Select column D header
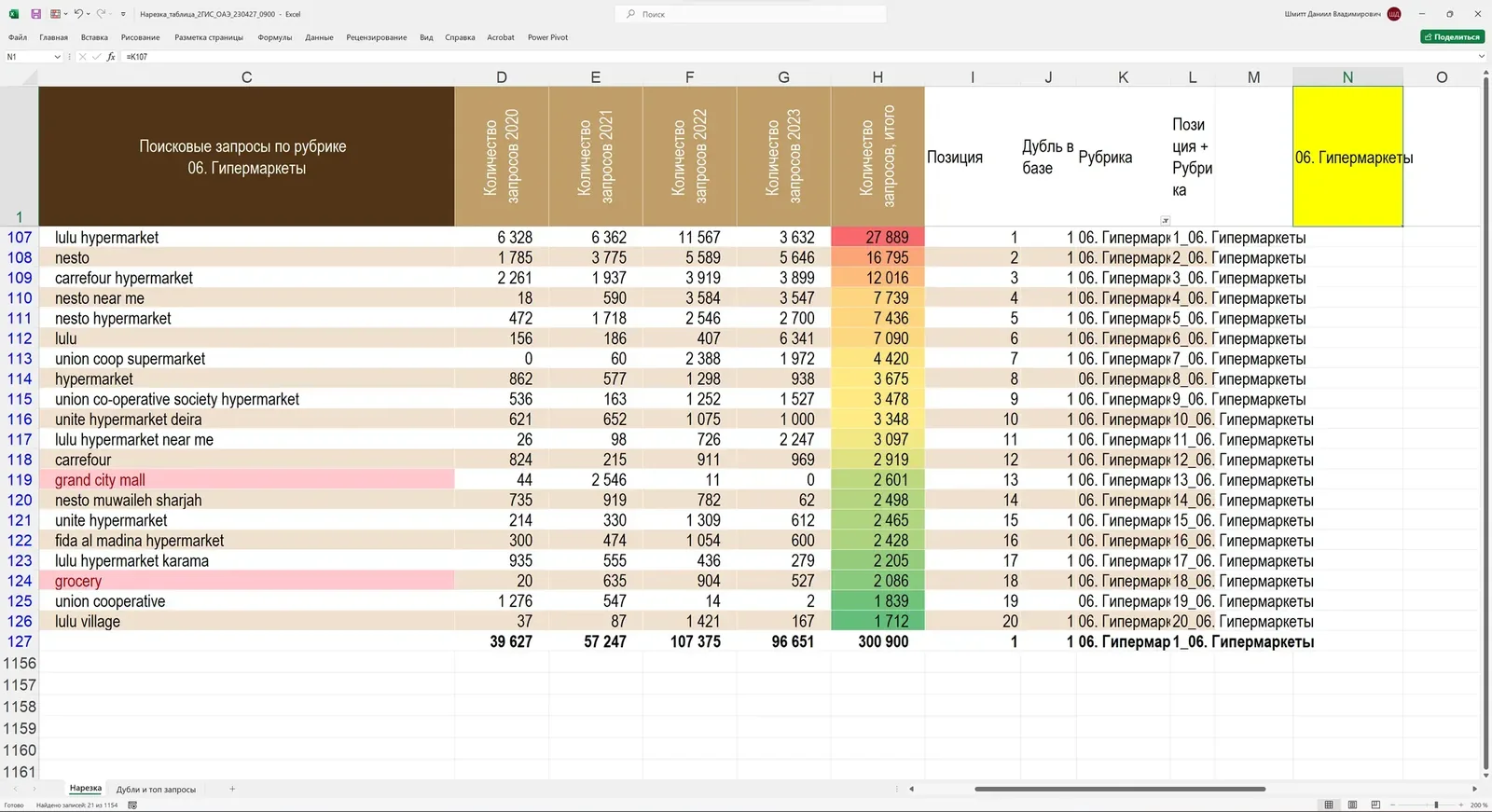The width and height of the screenshot is (1492, 812). (502, 77)
